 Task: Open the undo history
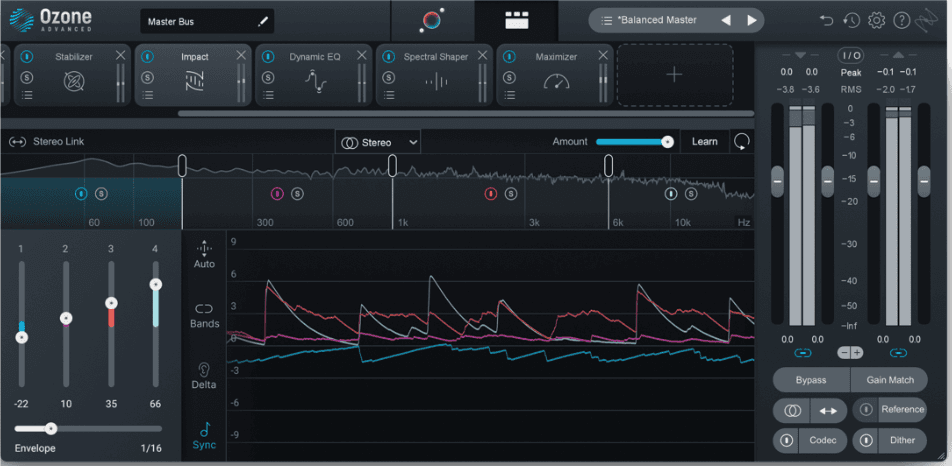[x=851, y=21]
